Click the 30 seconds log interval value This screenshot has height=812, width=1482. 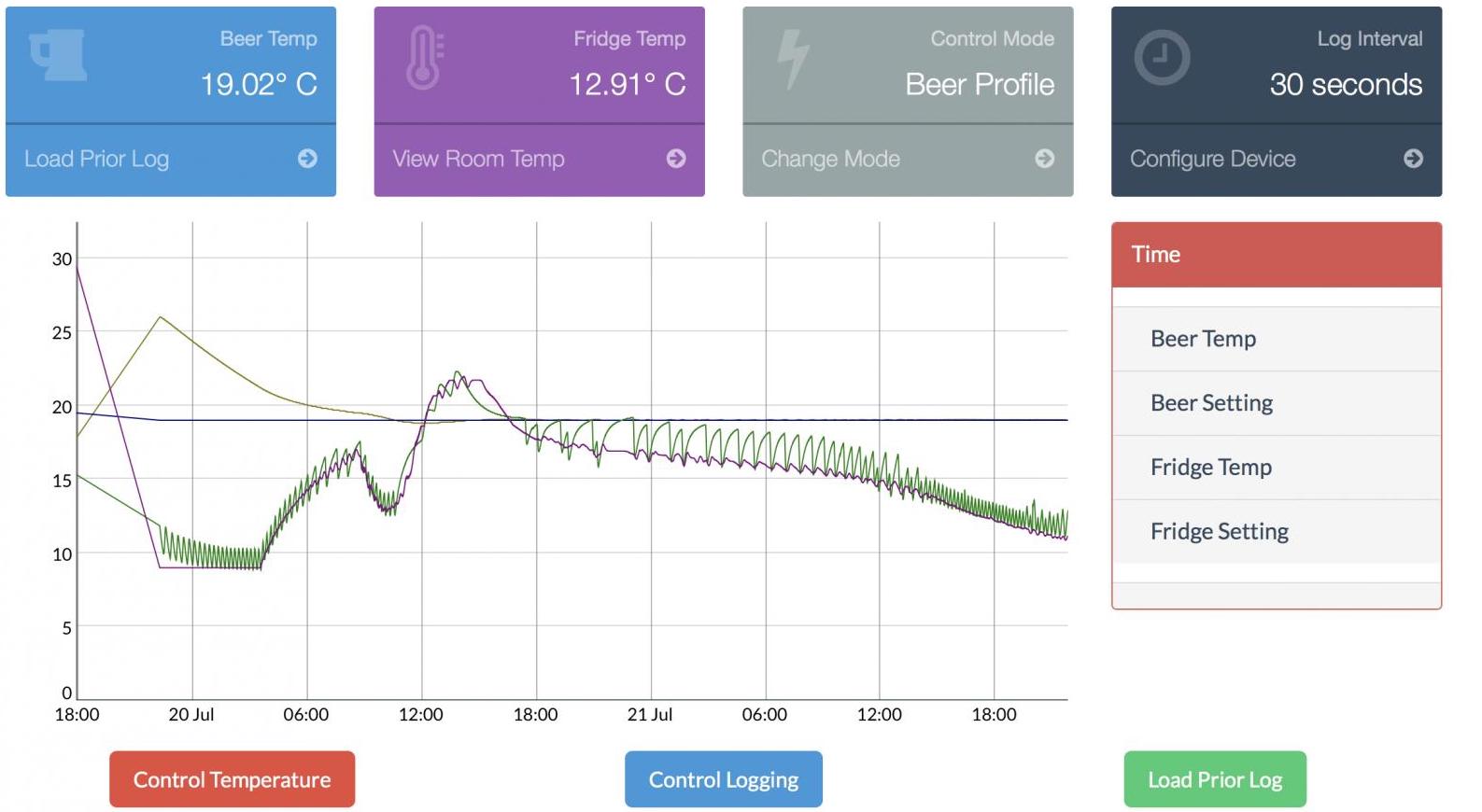(x=1346, y=85)
